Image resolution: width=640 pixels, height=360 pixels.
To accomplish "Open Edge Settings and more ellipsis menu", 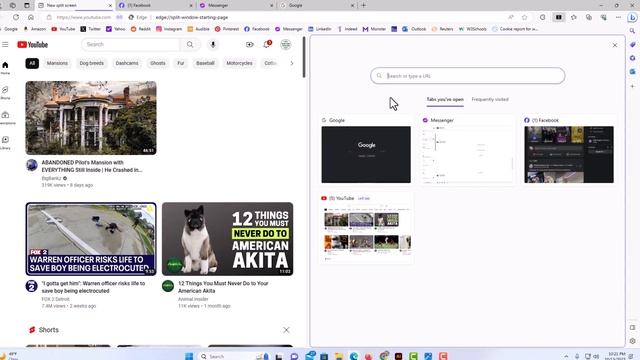I will coord(618,17).
